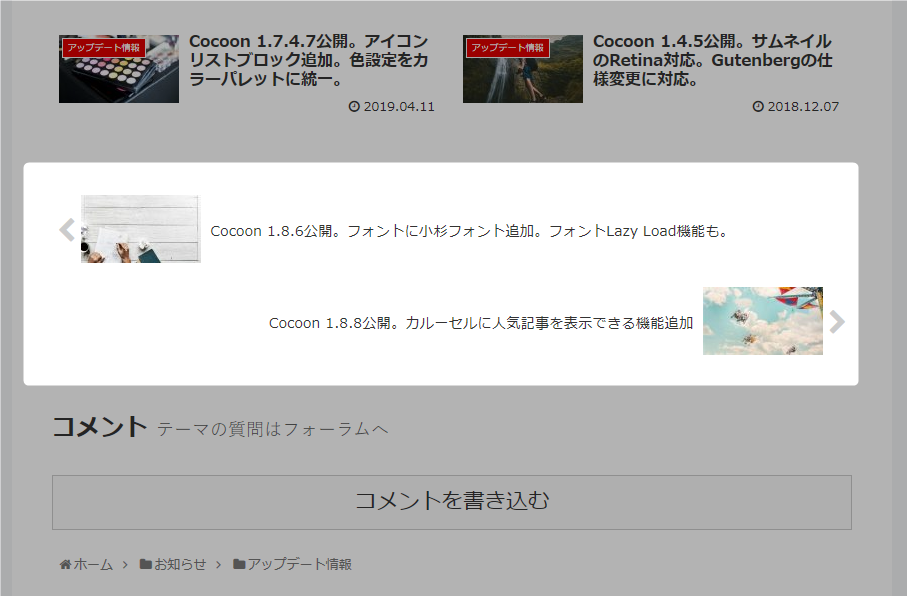
Task: Click the clock icon next to 2018.12.07
Action: click(x=758, y=106)
